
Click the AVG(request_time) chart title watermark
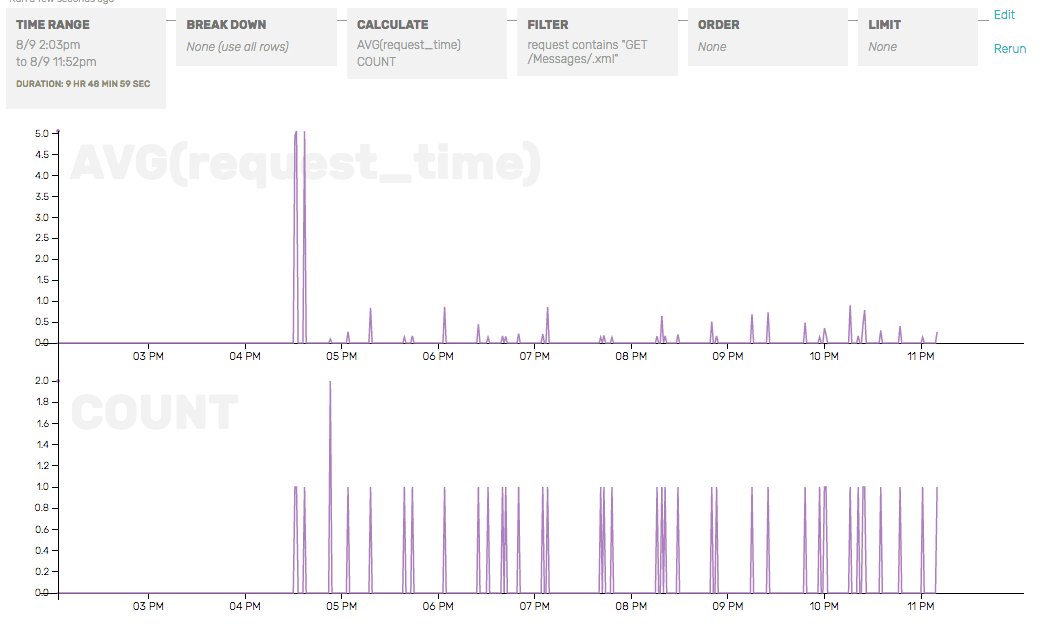click(302, 162)
